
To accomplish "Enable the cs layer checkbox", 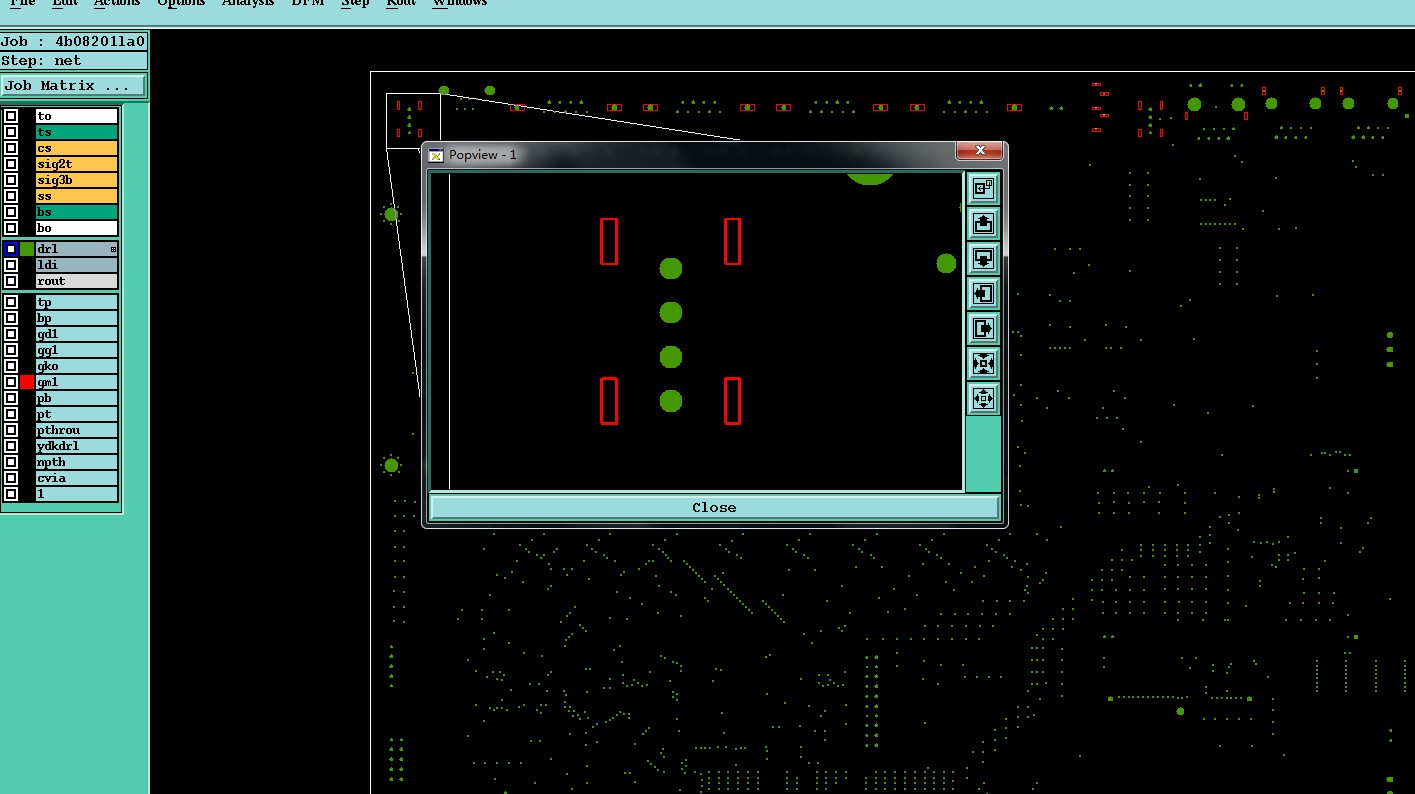I will pyautogui.click(x=11, y=148).
